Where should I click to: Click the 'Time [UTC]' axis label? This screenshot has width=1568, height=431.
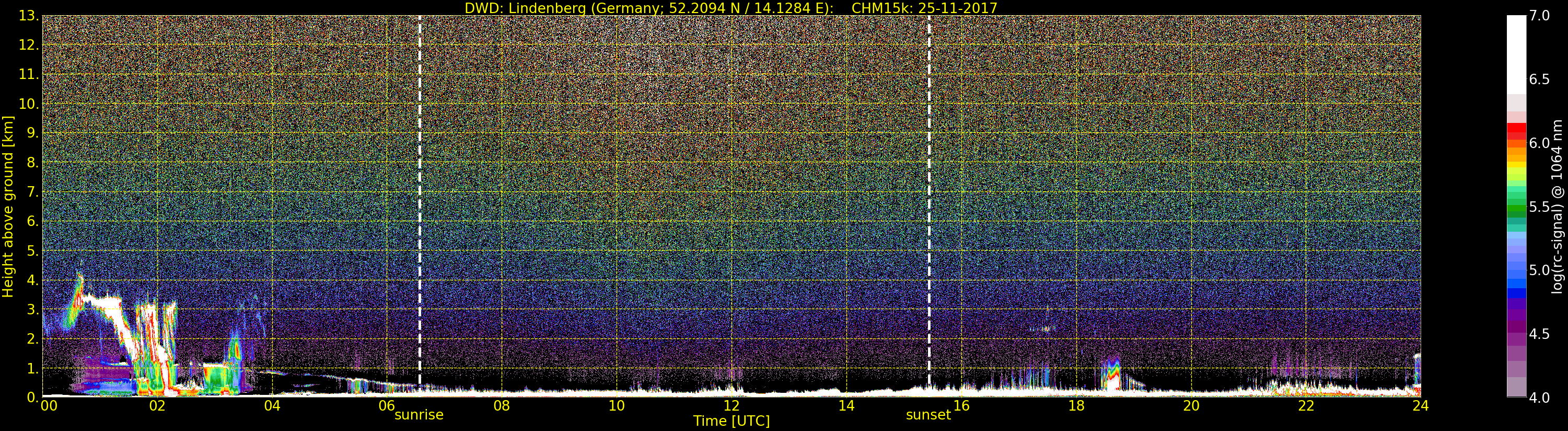[731, 421]
